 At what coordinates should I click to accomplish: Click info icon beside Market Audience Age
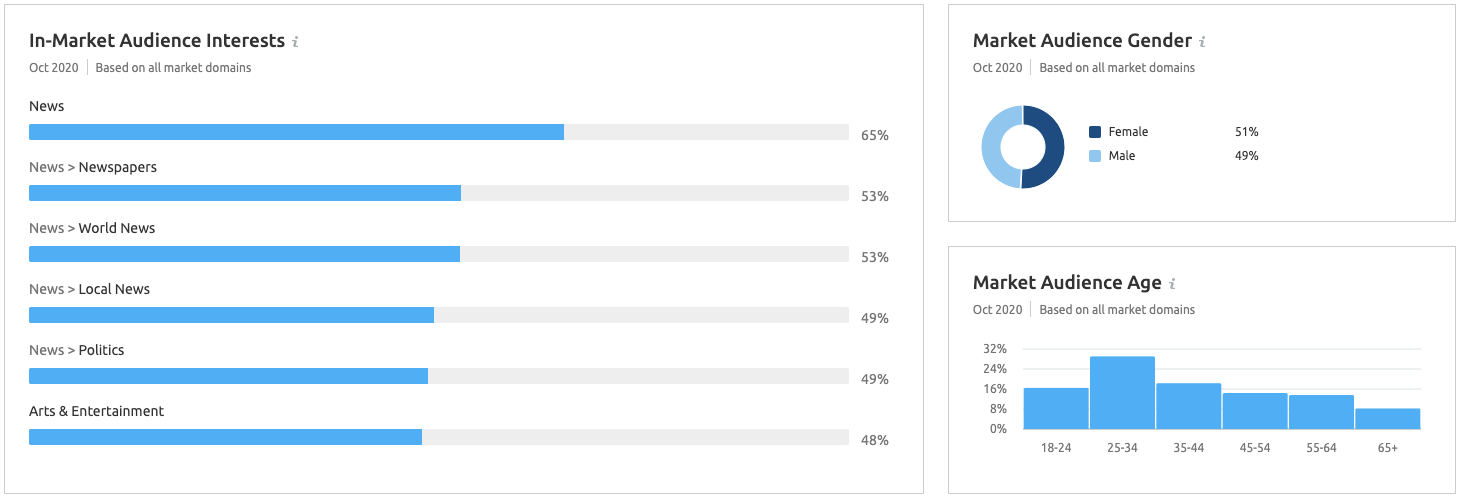[1172, 284]
